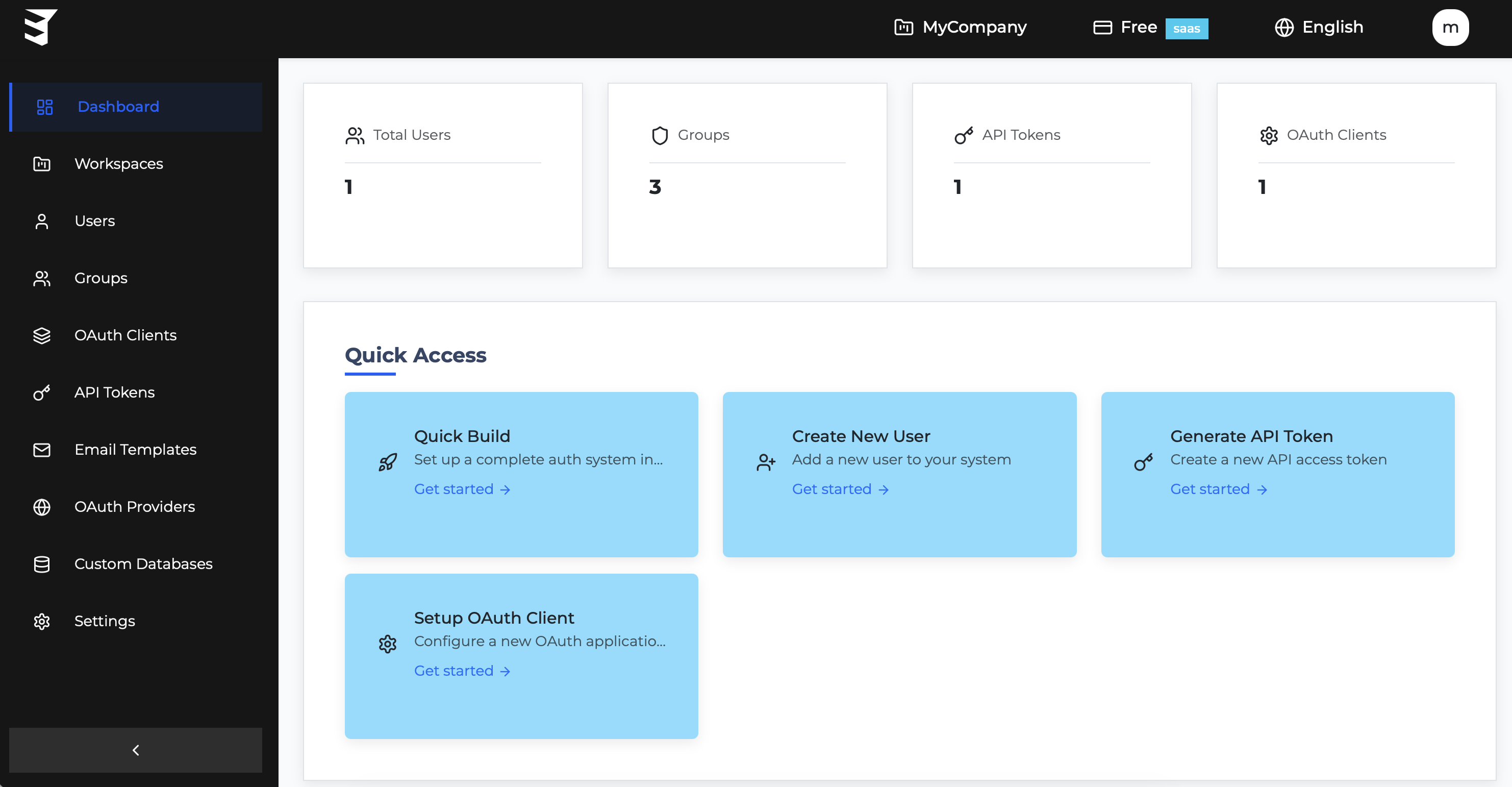Go to Dashboard in the sidebar

click(x=136, y=107)
